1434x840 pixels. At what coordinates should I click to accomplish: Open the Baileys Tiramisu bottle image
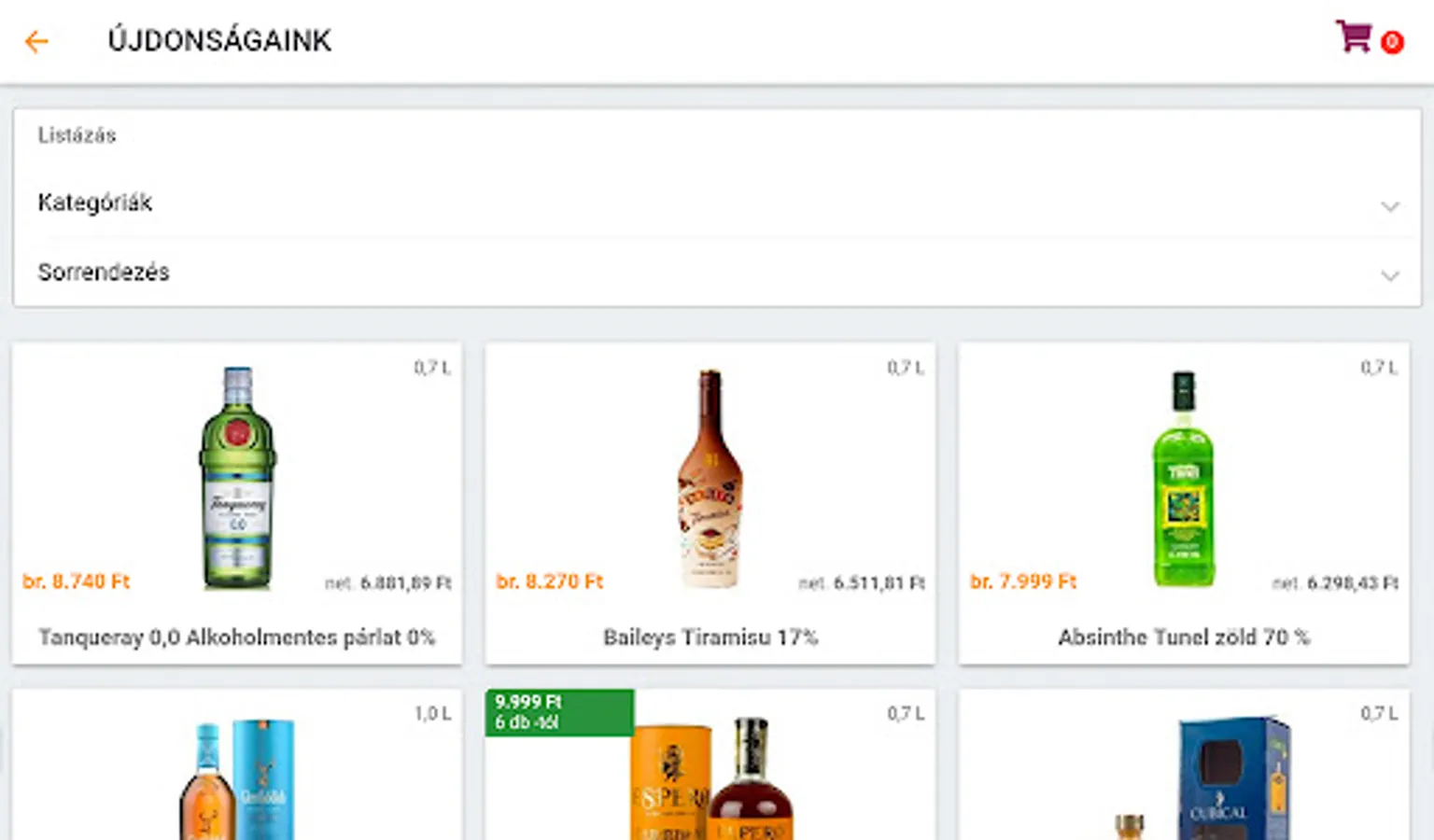(710, 477)
